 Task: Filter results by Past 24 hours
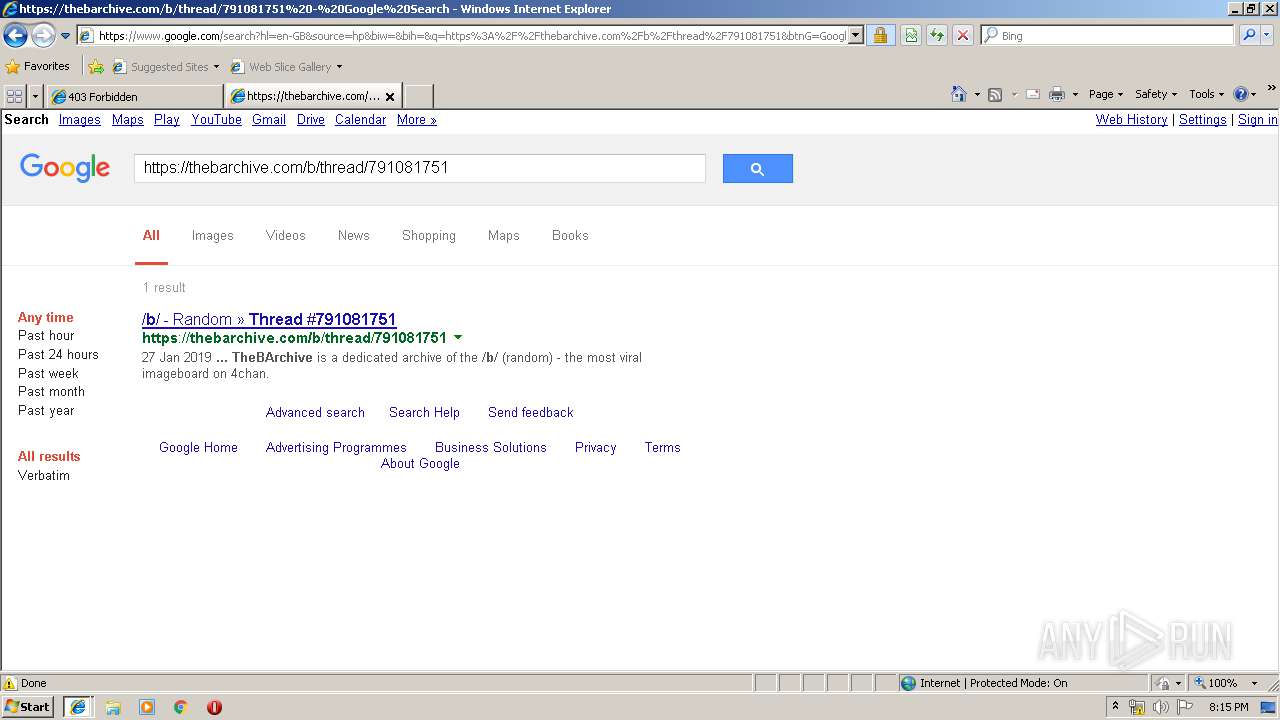pyautogui.click(x=58, y=354)
